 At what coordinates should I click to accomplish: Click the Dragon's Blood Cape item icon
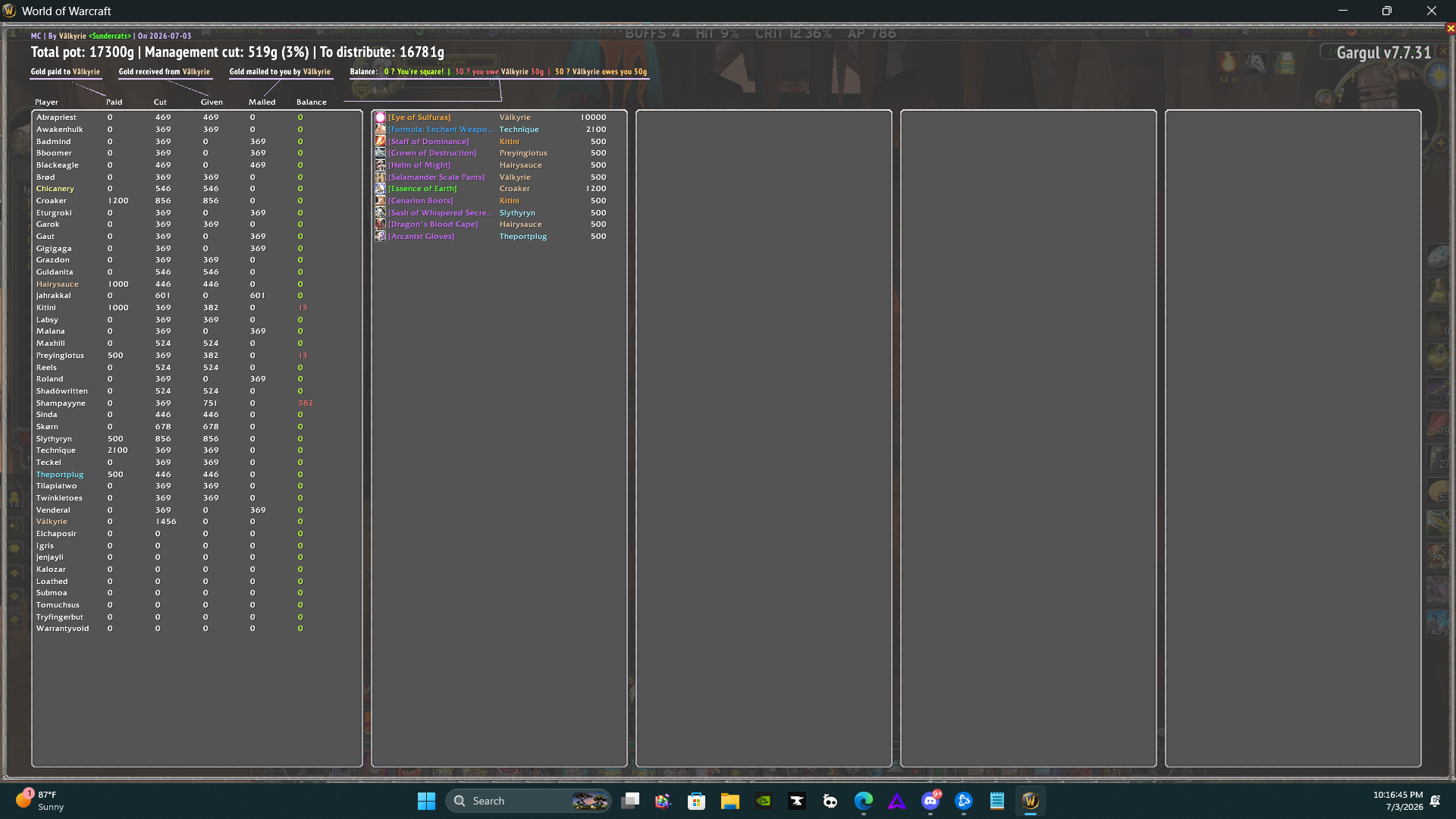click(381, 224)
